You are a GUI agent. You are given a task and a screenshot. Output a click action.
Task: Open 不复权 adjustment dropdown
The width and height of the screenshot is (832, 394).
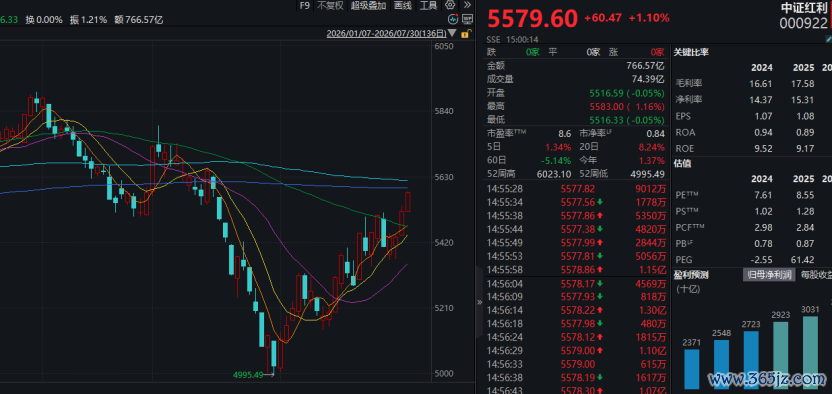click(330, 5)
